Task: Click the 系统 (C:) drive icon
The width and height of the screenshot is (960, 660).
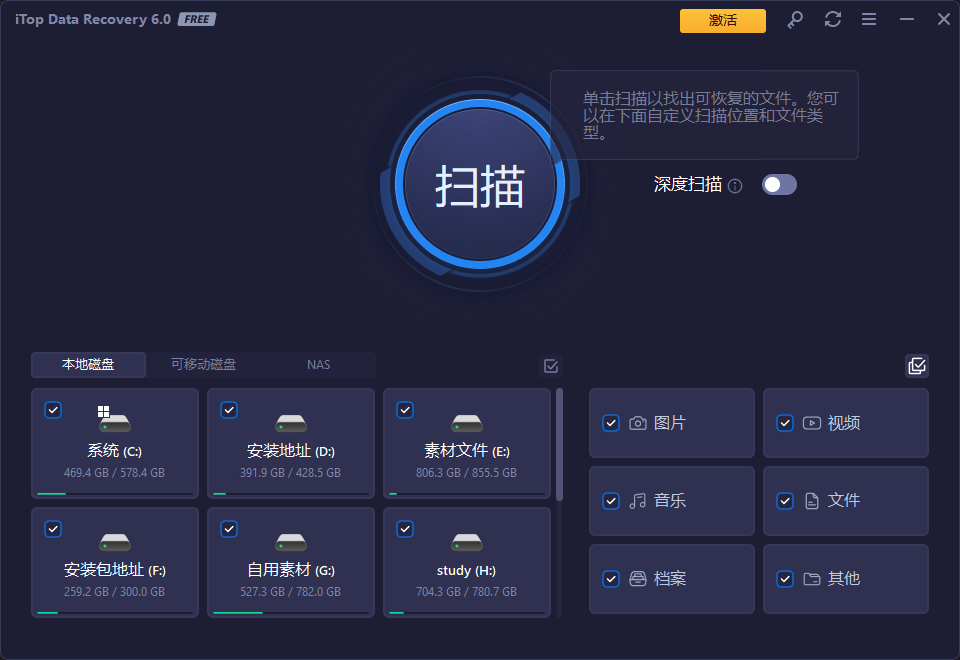Action: tap(114, 419)
